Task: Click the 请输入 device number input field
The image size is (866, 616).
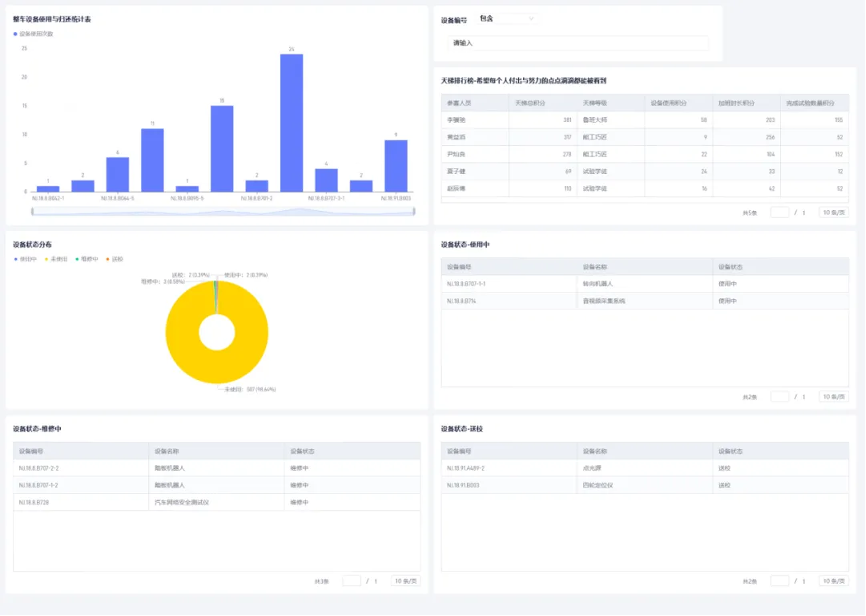Action: click(x=578, y=43)
